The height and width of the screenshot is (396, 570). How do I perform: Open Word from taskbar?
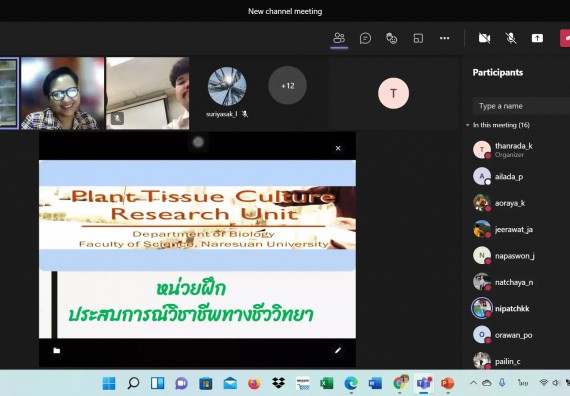tap(375, 383)
